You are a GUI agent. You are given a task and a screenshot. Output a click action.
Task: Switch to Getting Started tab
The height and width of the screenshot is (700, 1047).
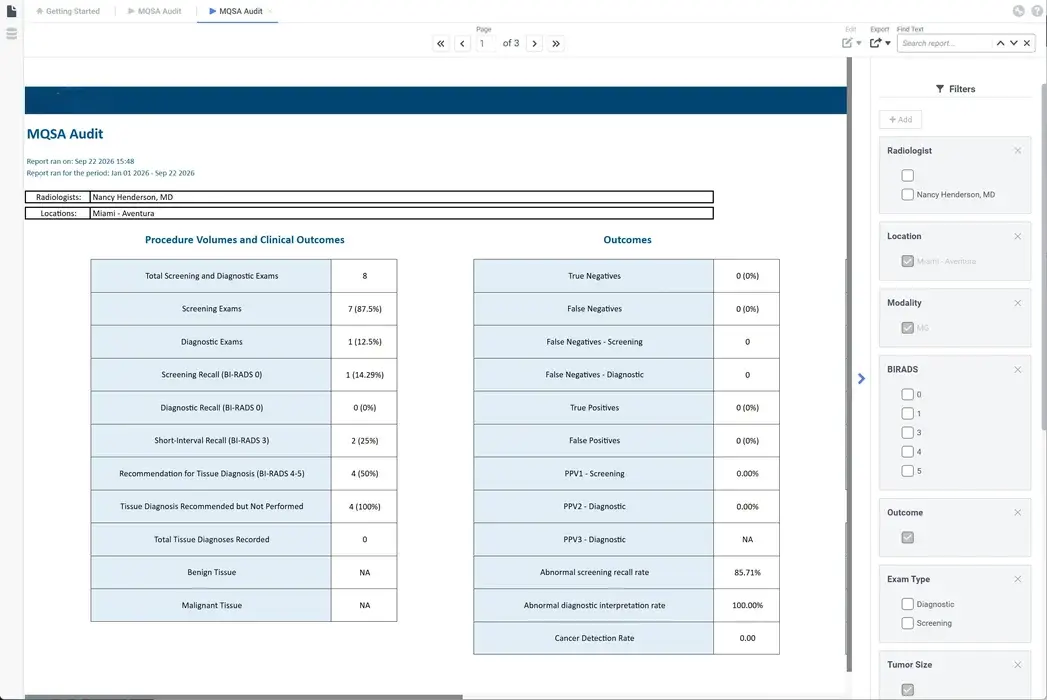pos(67,11)
